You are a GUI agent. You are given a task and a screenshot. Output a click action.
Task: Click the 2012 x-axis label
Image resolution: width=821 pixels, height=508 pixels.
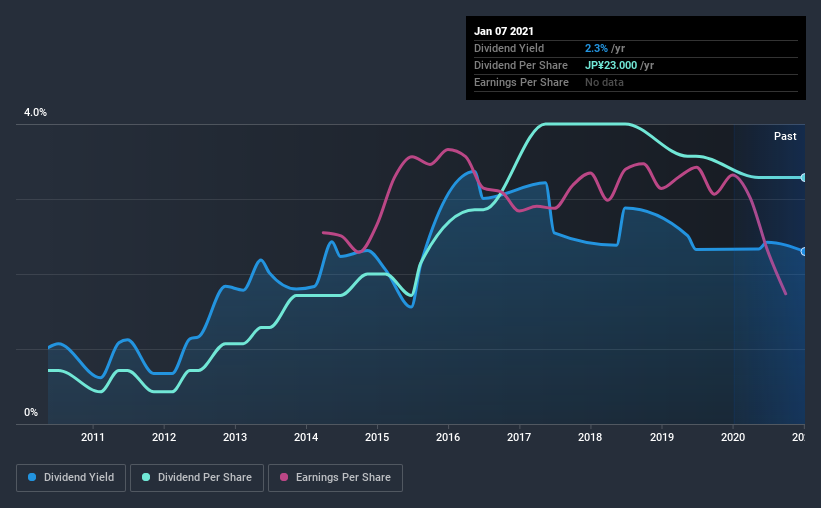pos(164,437)
